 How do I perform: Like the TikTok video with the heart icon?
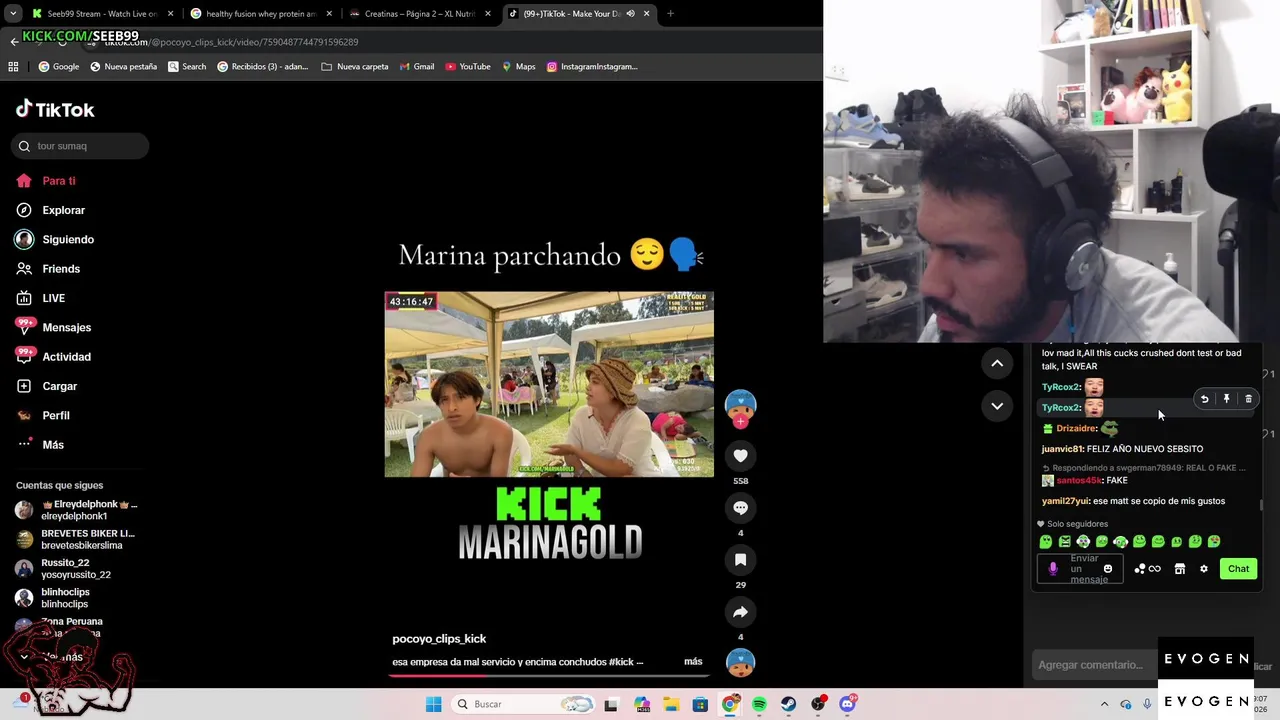click(740, 456)
